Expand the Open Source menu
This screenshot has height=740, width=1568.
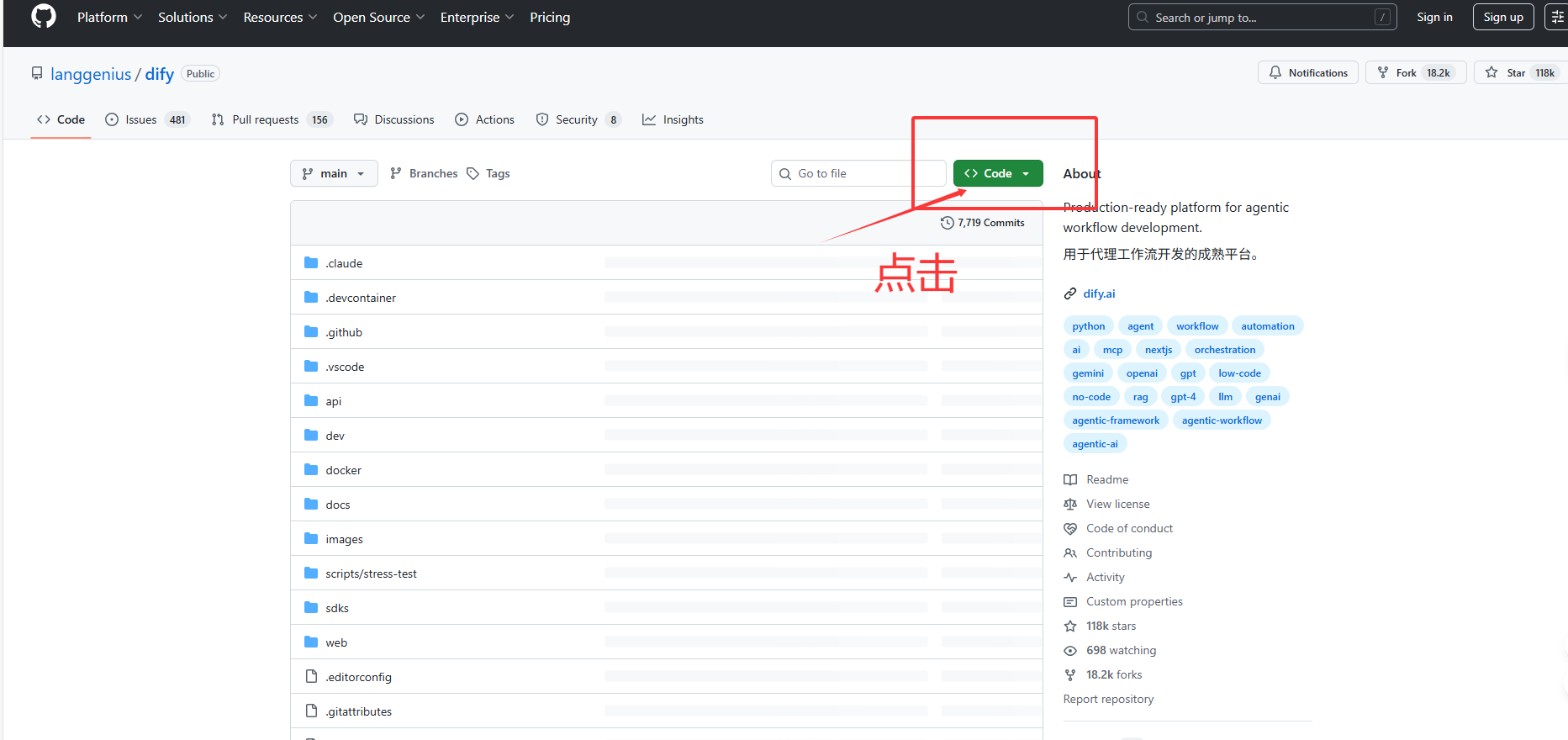[x=378, y=17]
